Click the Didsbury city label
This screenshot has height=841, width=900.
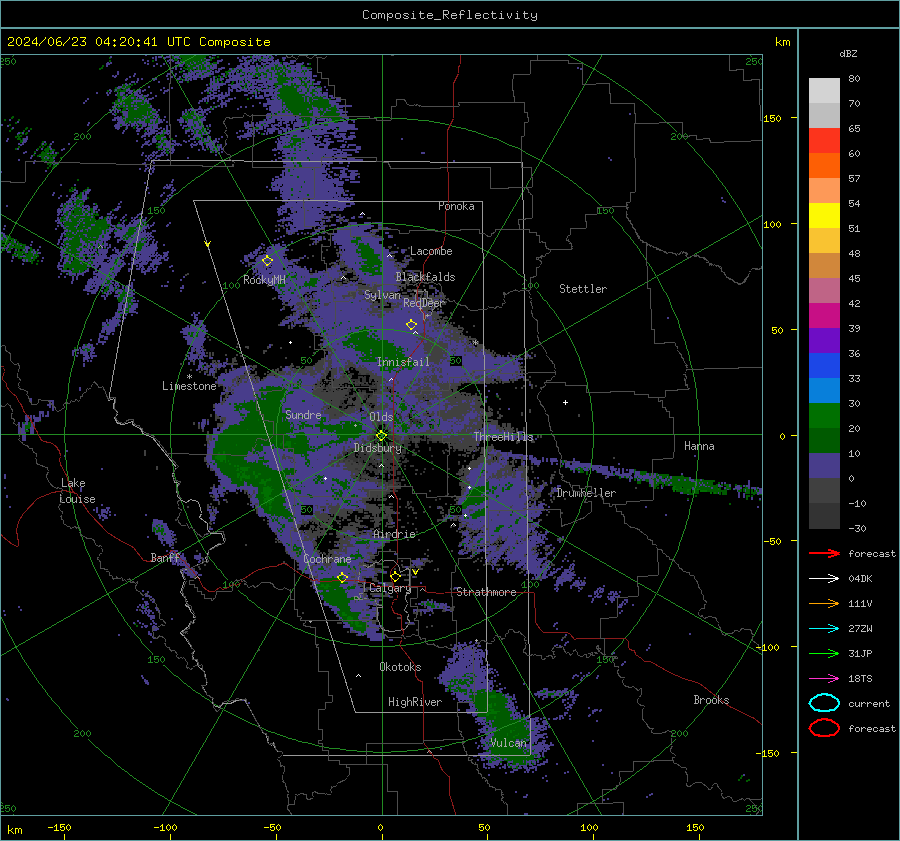click(x=378, y=448)
